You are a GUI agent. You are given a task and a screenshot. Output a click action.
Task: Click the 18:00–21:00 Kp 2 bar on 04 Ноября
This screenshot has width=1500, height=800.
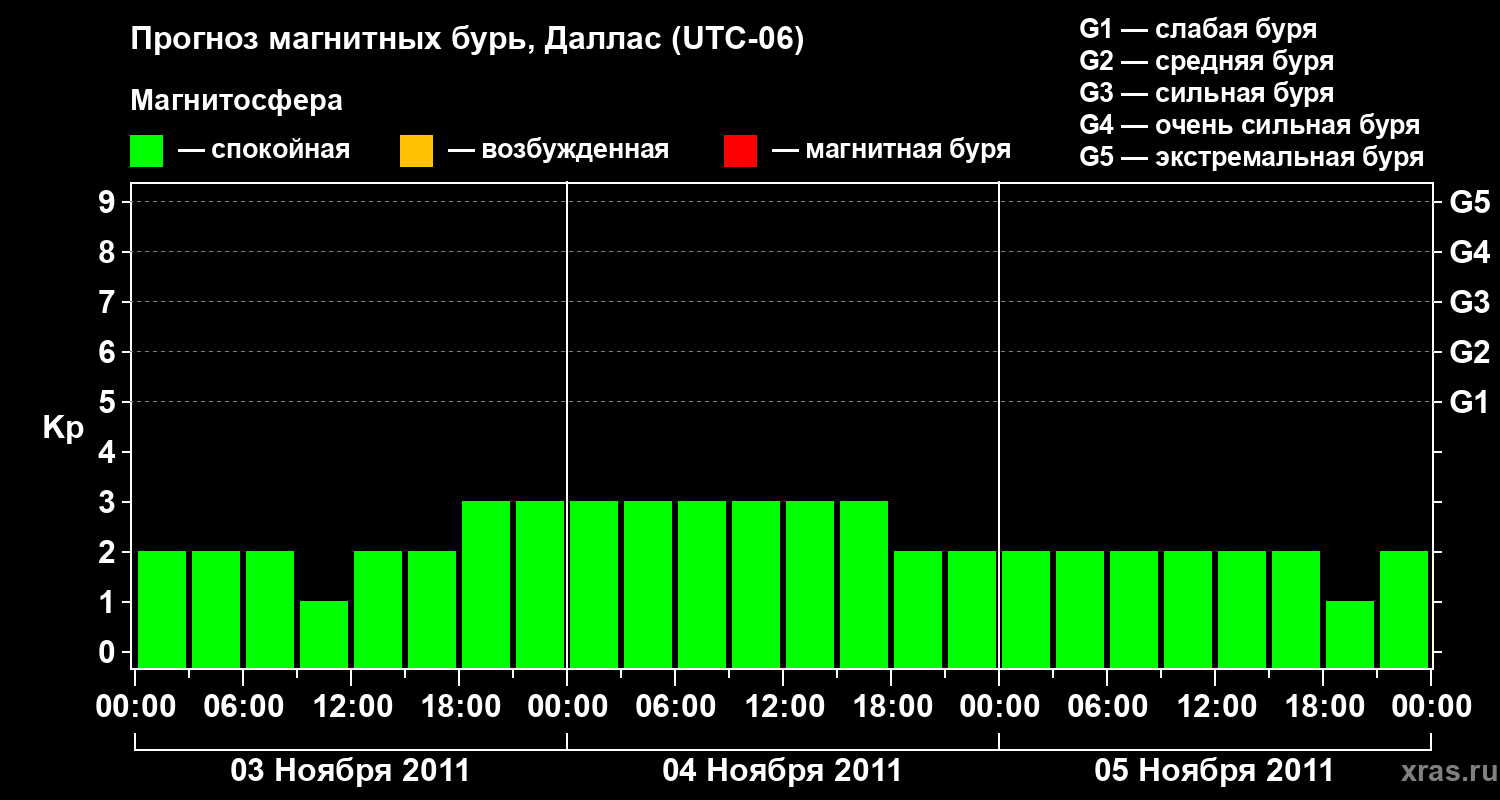click(x=918, y=609)
